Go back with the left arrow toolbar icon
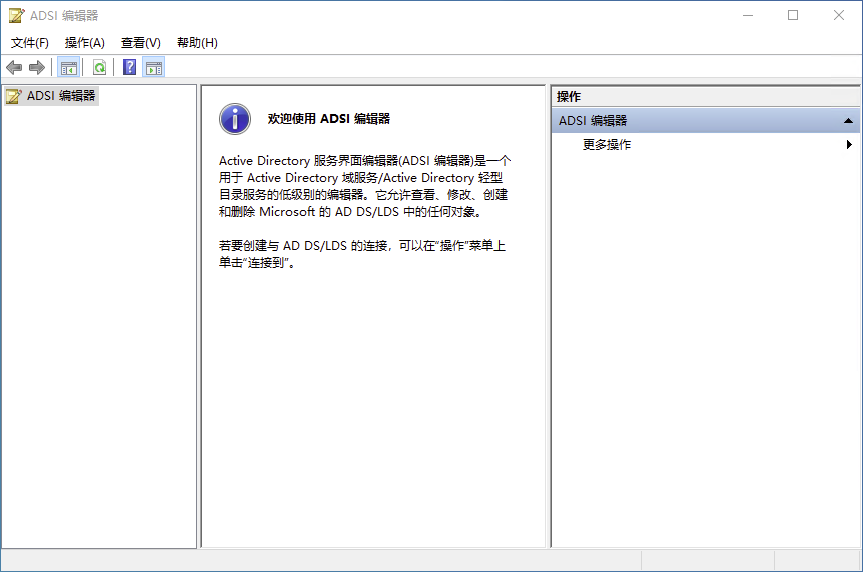The width and height of the screenshot is (863, 572). pos(14,68)
